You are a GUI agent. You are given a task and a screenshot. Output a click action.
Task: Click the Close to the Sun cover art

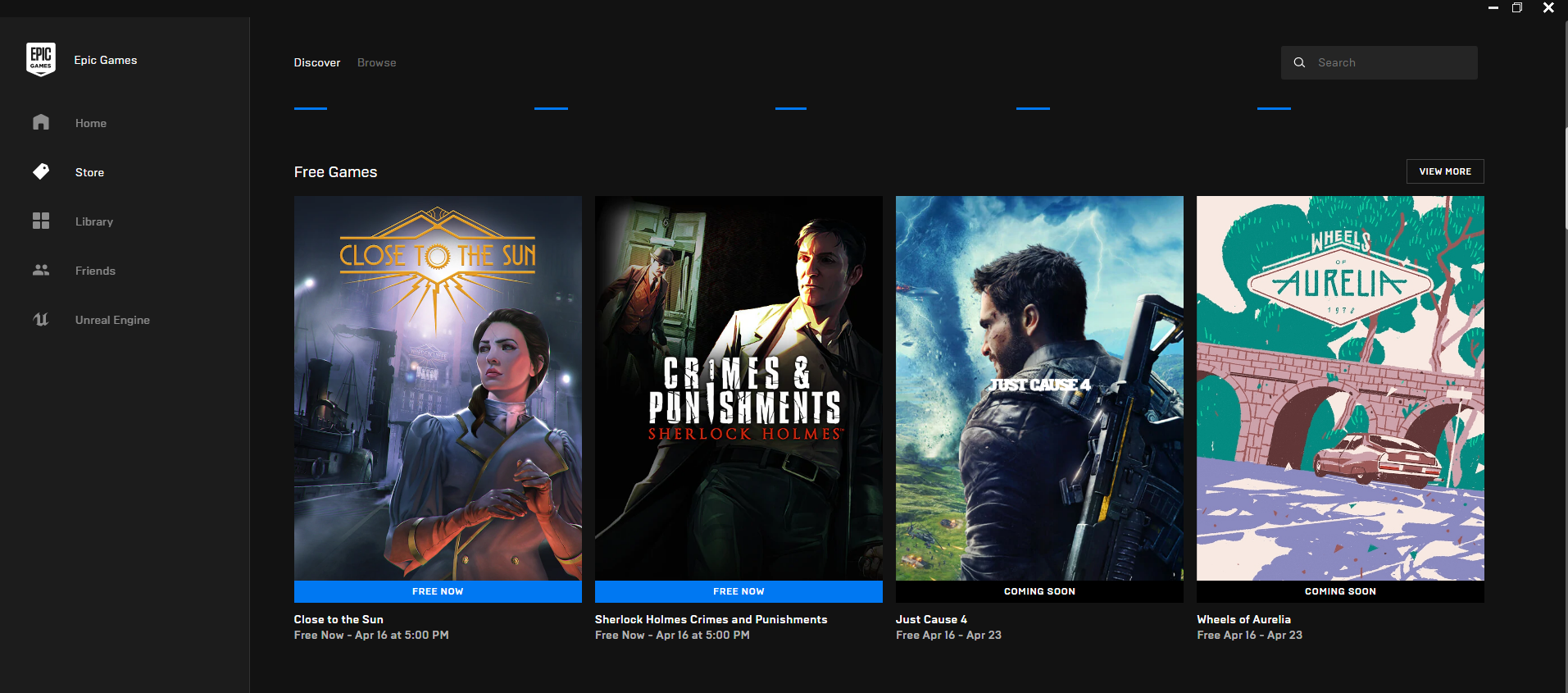pyautogui.click(x=438, y=388)
